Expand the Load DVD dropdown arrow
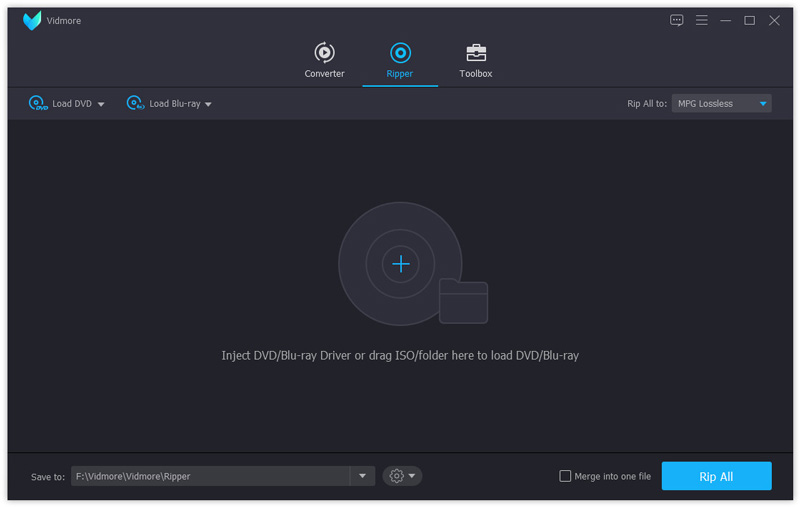The image size is (800, 507). point(101,104)
